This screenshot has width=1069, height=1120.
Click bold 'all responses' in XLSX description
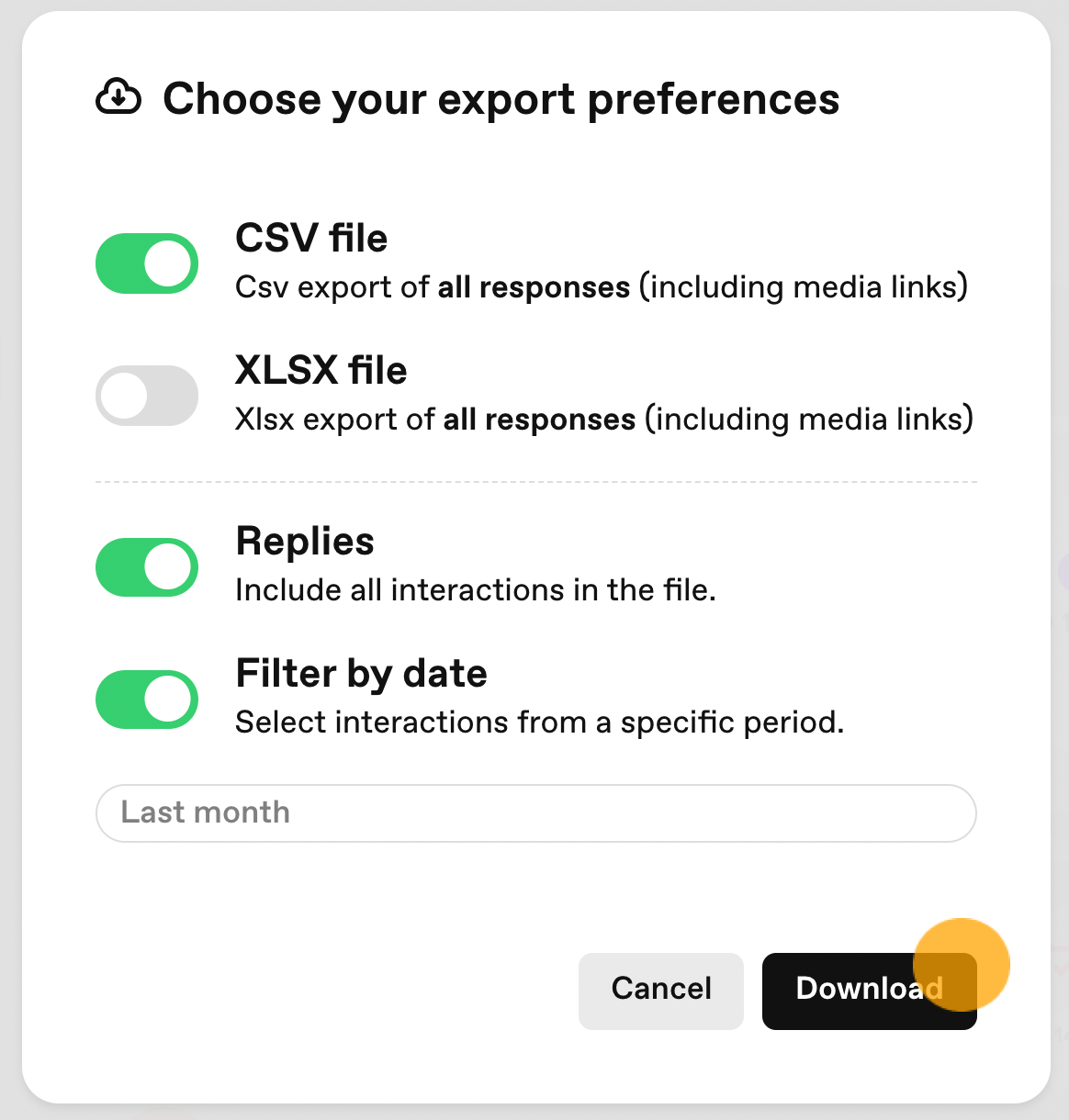(x=539, y=420)
